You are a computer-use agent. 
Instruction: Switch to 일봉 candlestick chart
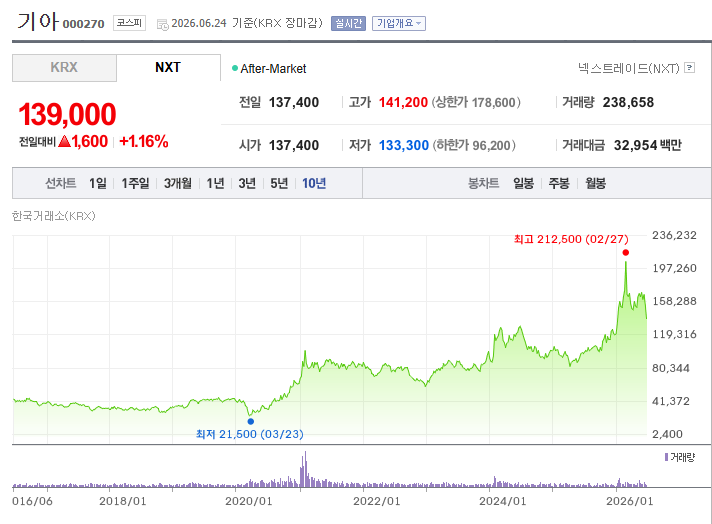click(x=524, y=183)
